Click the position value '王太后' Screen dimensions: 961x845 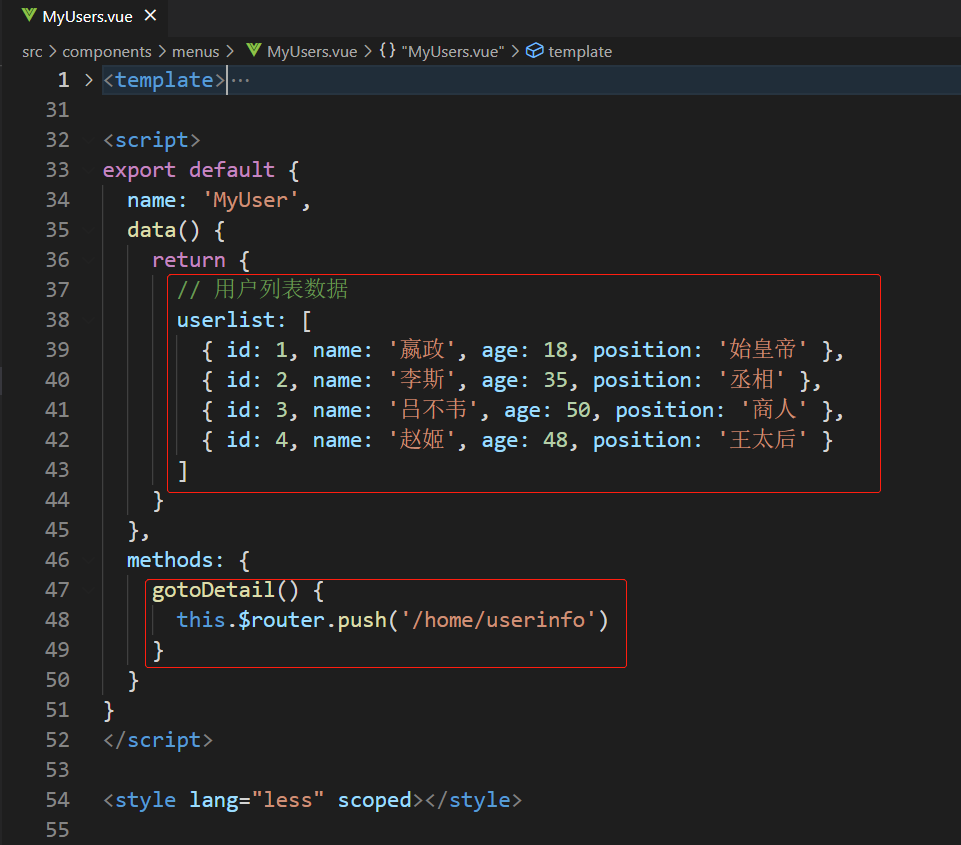pos(762,439)
